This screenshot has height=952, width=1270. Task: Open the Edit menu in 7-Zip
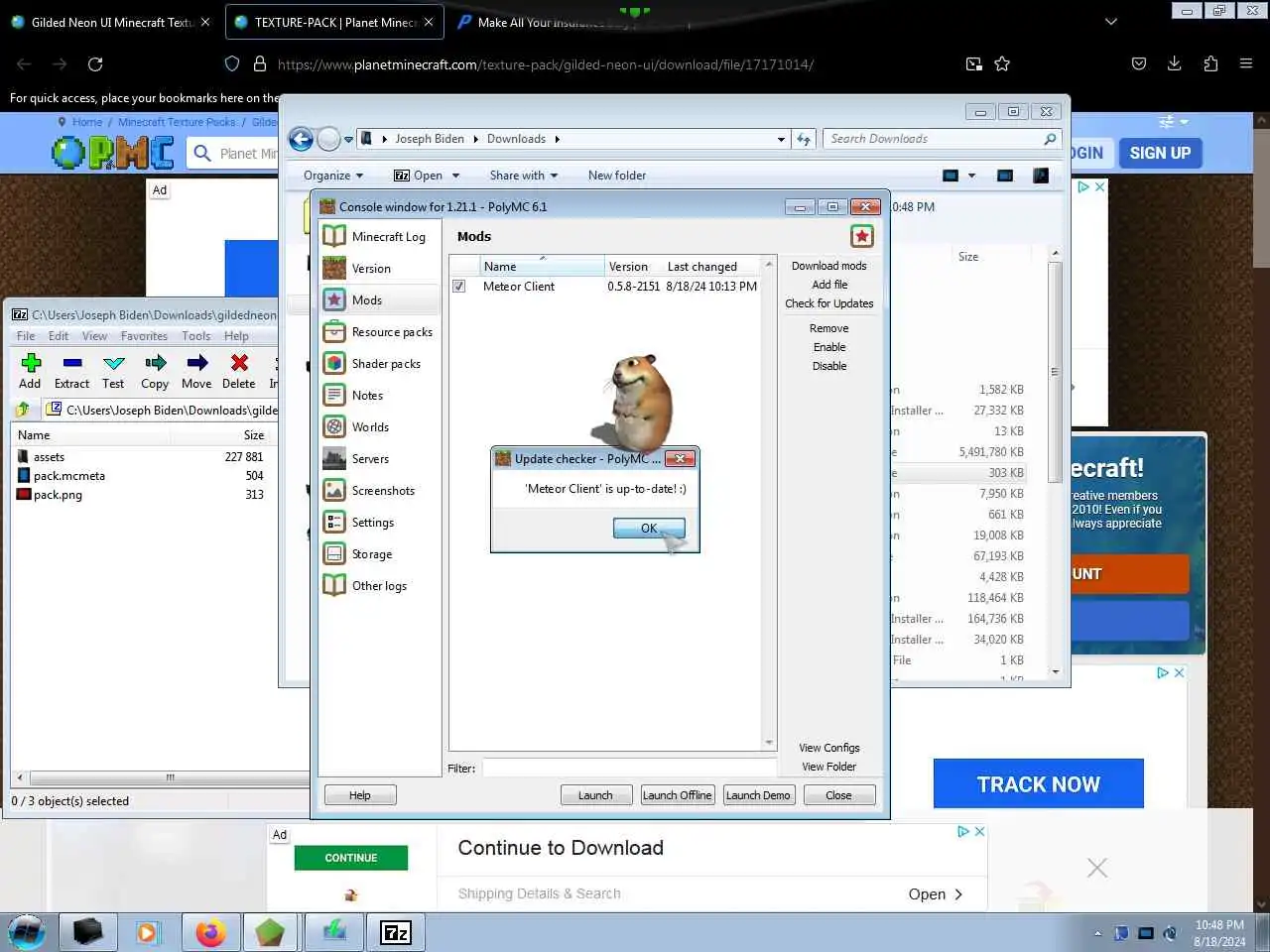point(59,336)
